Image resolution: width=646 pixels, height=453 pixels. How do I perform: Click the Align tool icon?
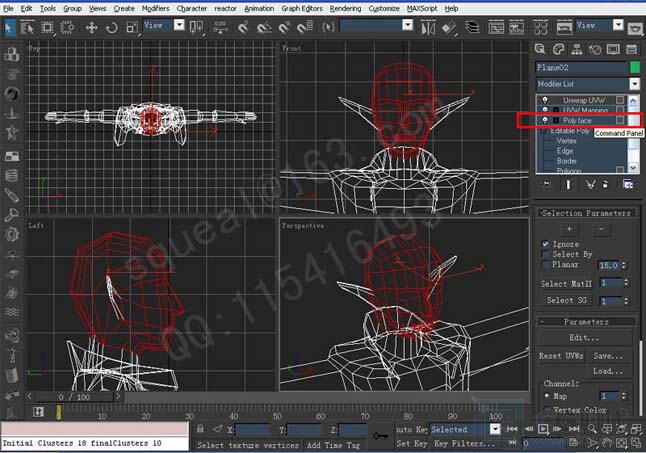tap(449, 28)
